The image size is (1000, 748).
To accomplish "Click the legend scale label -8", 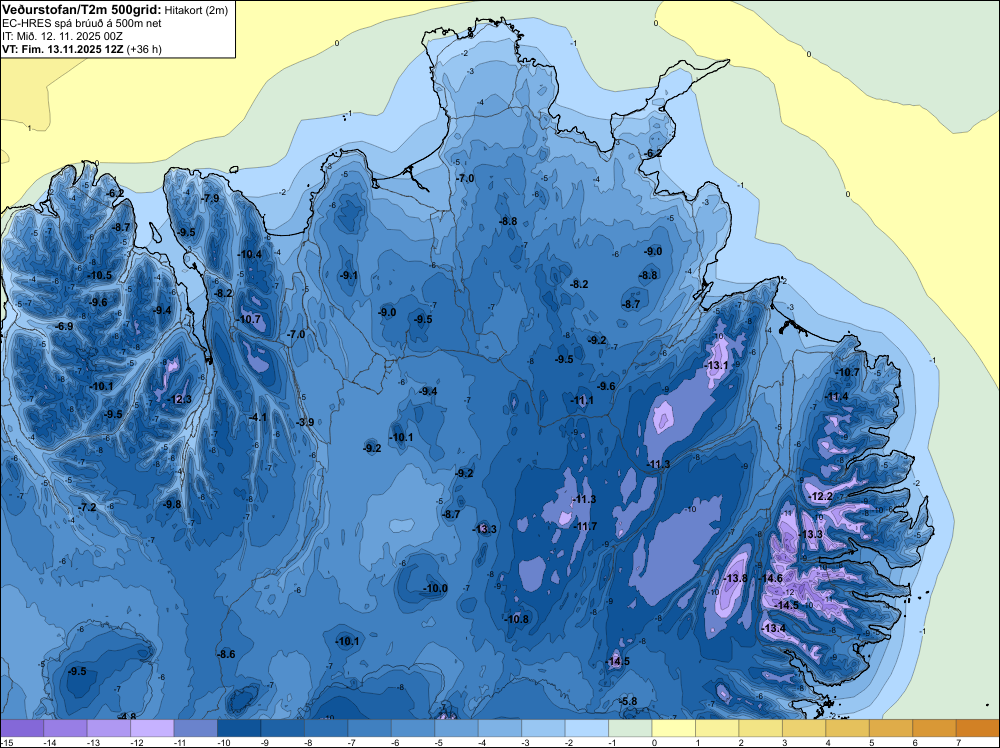I will (309, 742).
